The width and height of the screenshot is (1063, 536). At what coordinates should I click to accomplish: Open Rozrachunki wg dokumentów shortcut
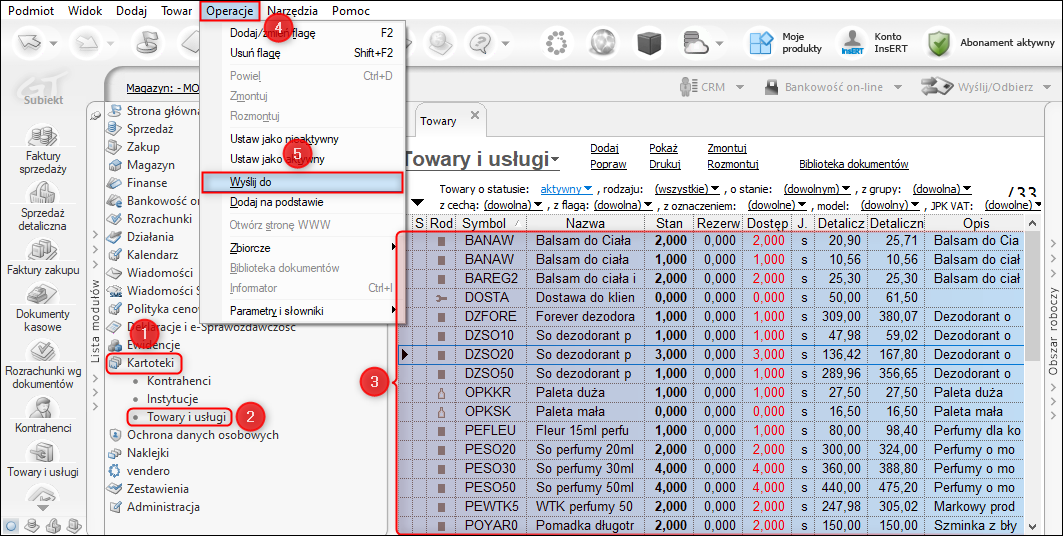[43, 365]
